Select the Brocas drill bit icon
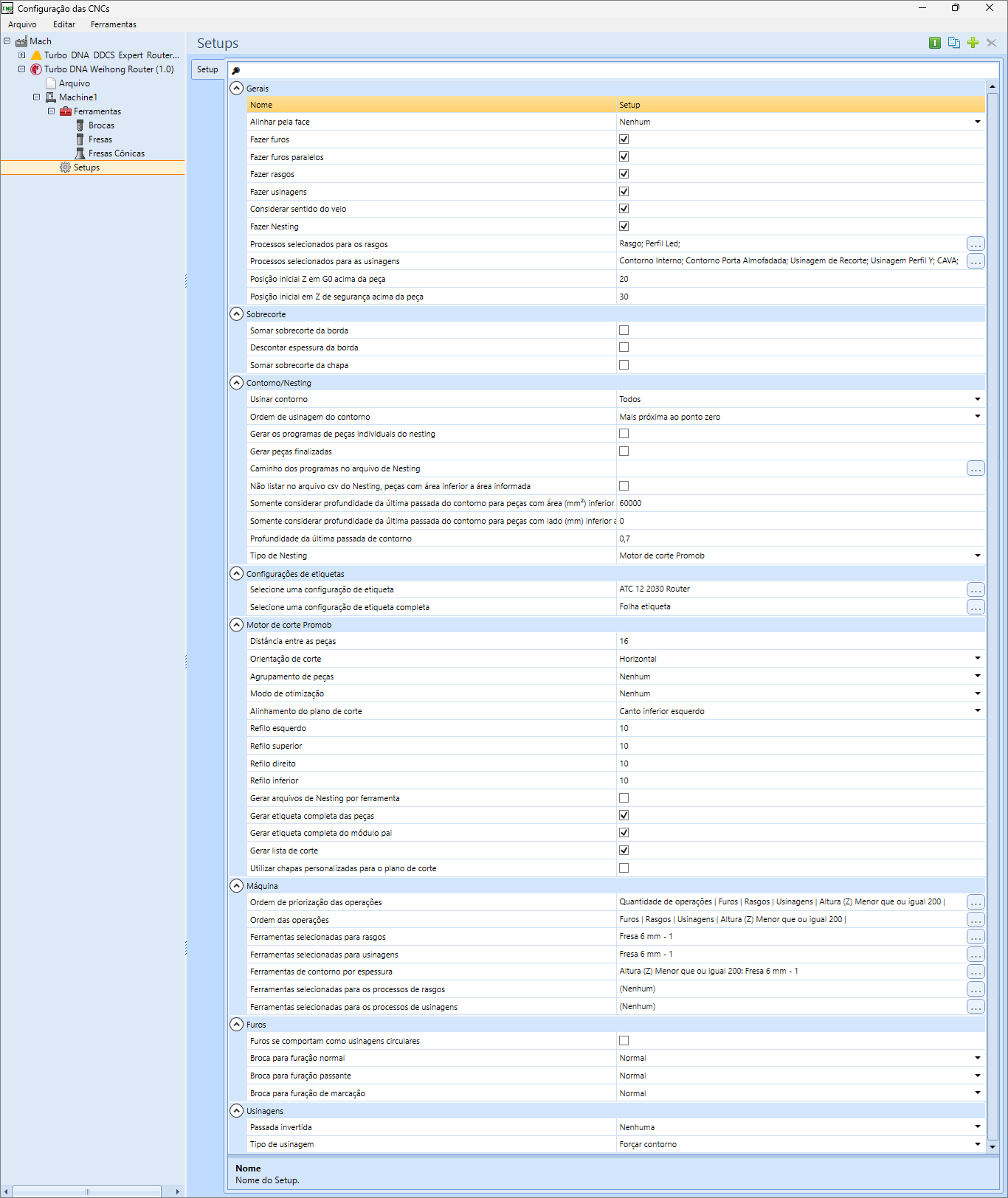 (x=80, y=125)
